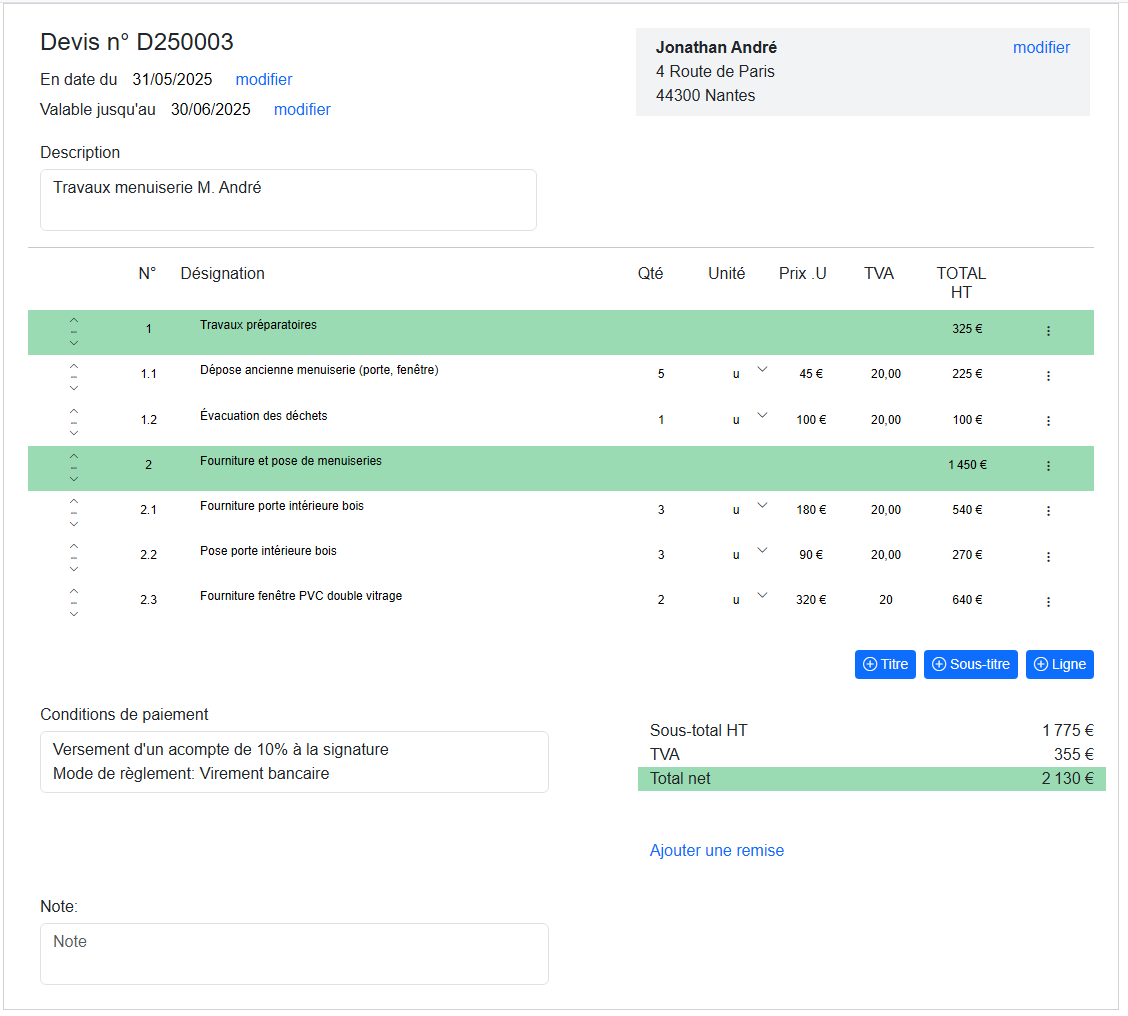This screenshot has height=1016, width=1128.
Task: Modify the client Jonathan André details
Action: point(1041,48)
